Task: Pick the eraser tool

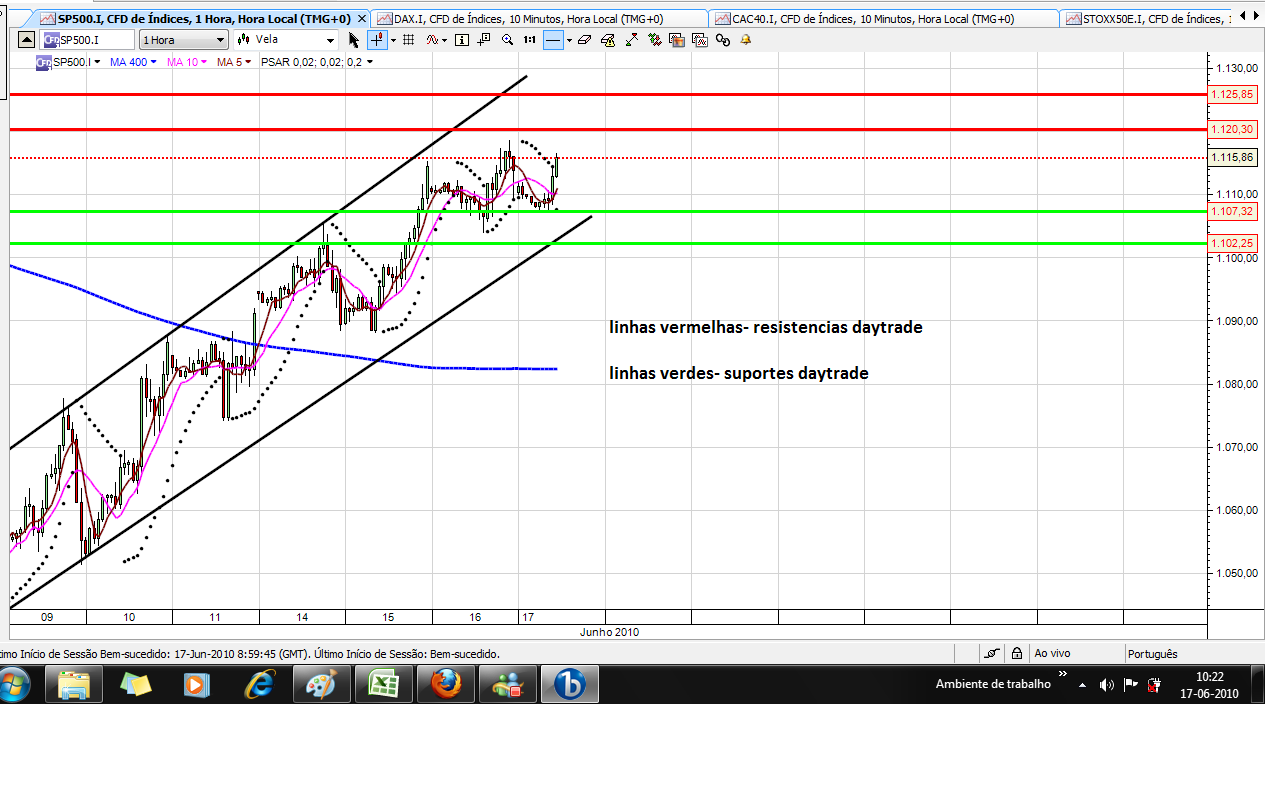Action: coord(585,39)
